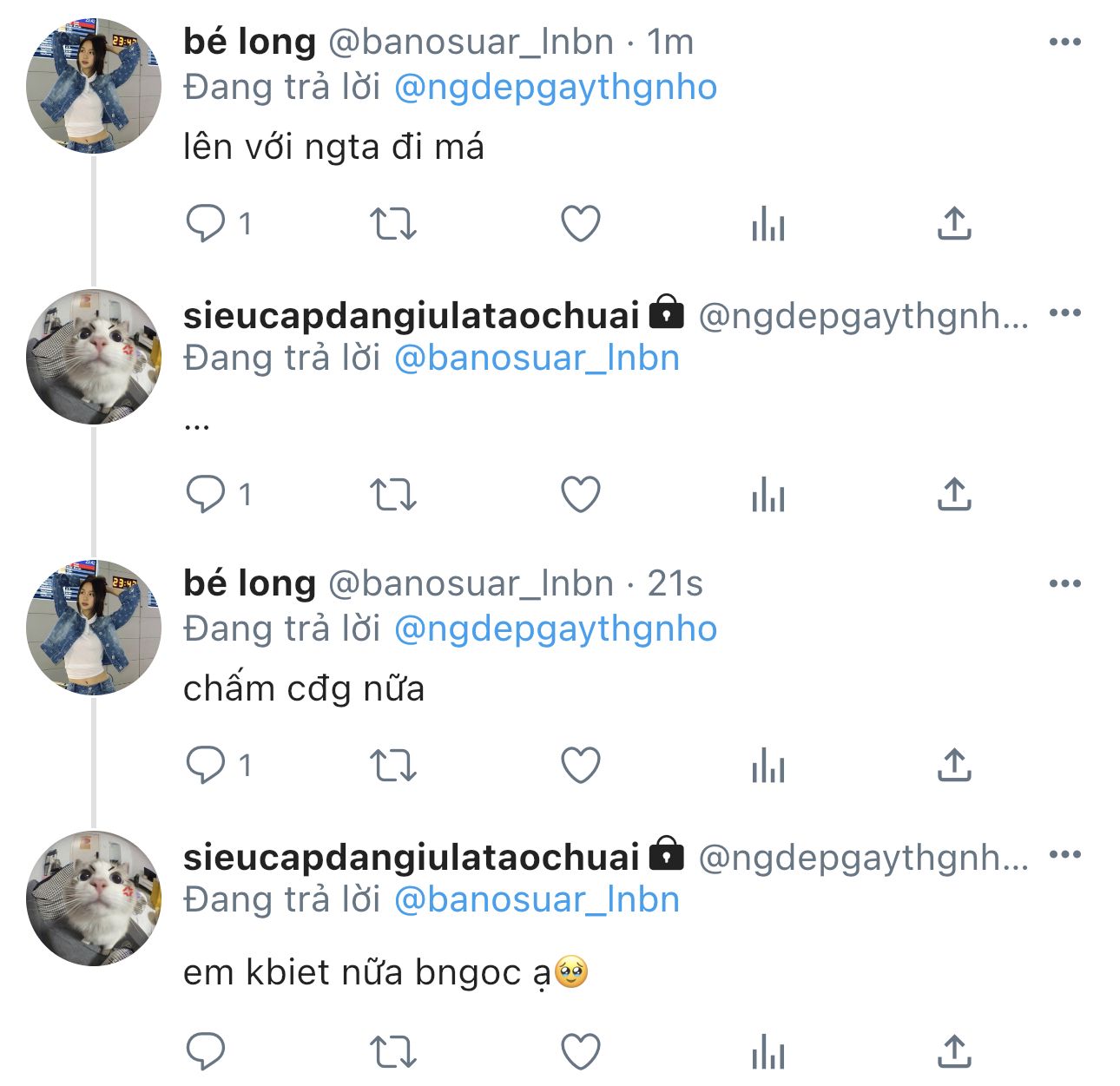This screenshot has width=1120, height=1086.
Task: Like the 'chấm cđg nữa' tweet
Action: pyautogui.click(x=581, y=766)
